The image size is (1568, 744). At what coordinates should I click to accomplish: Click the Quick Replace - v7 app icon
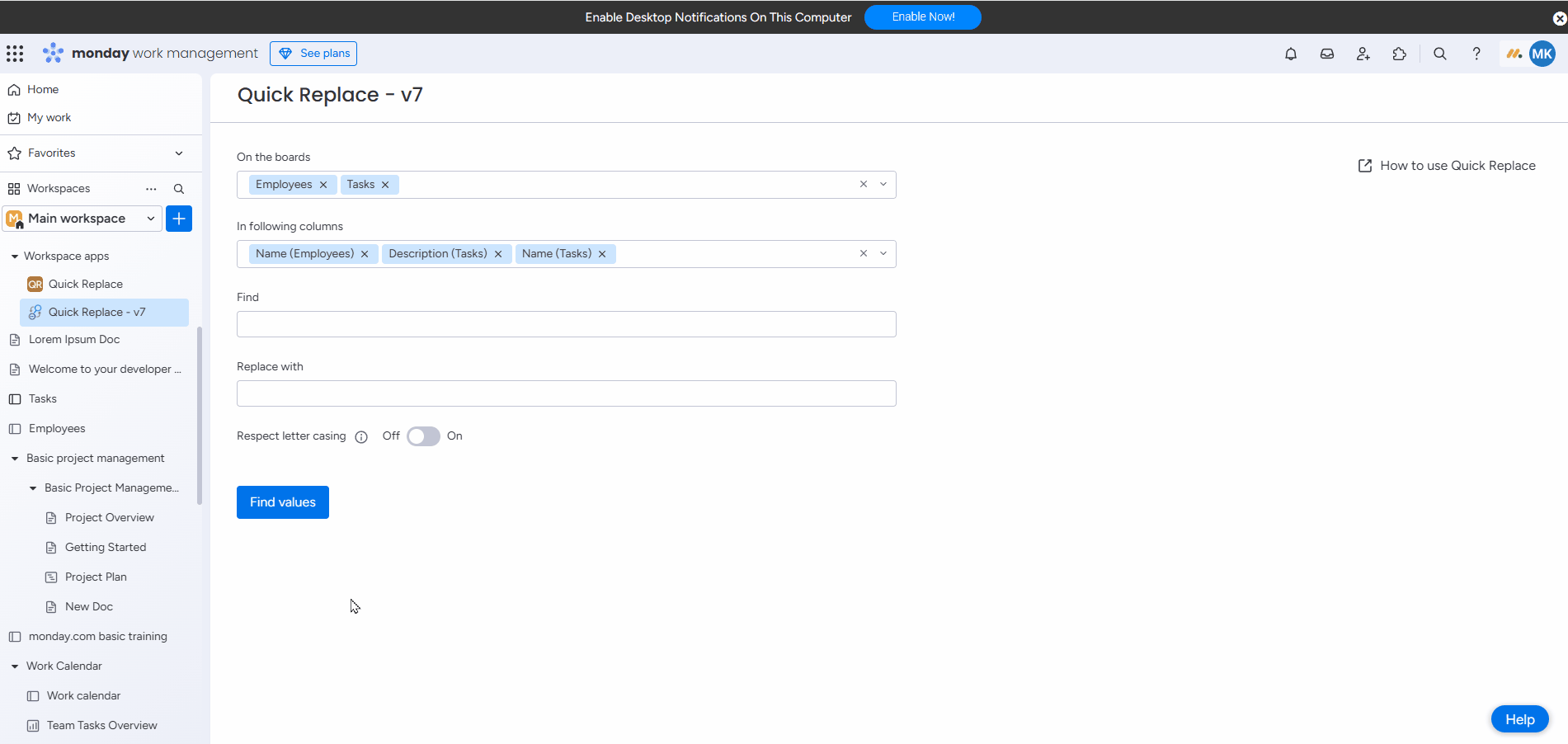point(35,313)
